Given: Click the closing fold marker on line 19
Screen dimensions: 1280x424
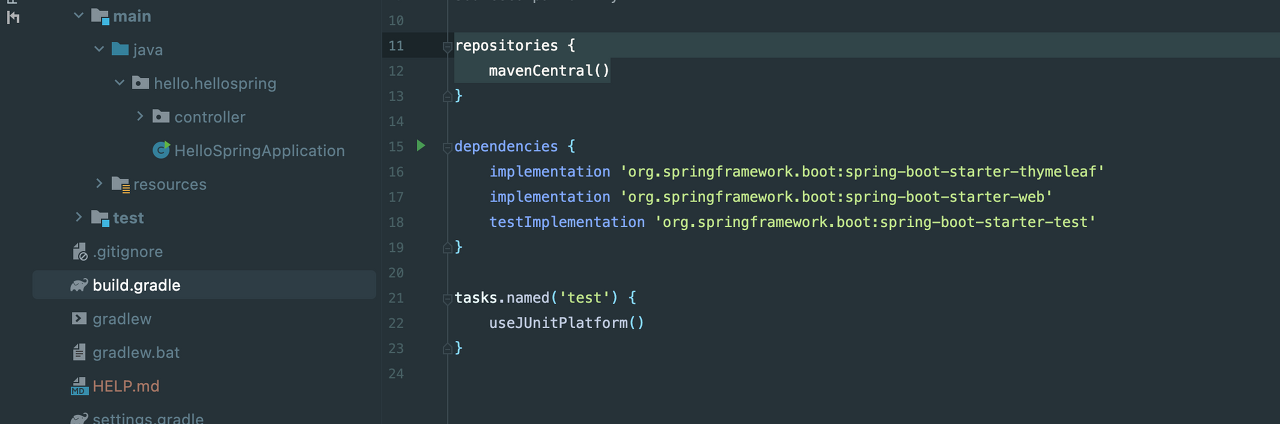Looking at the screenshot, I should pos(447,247).
